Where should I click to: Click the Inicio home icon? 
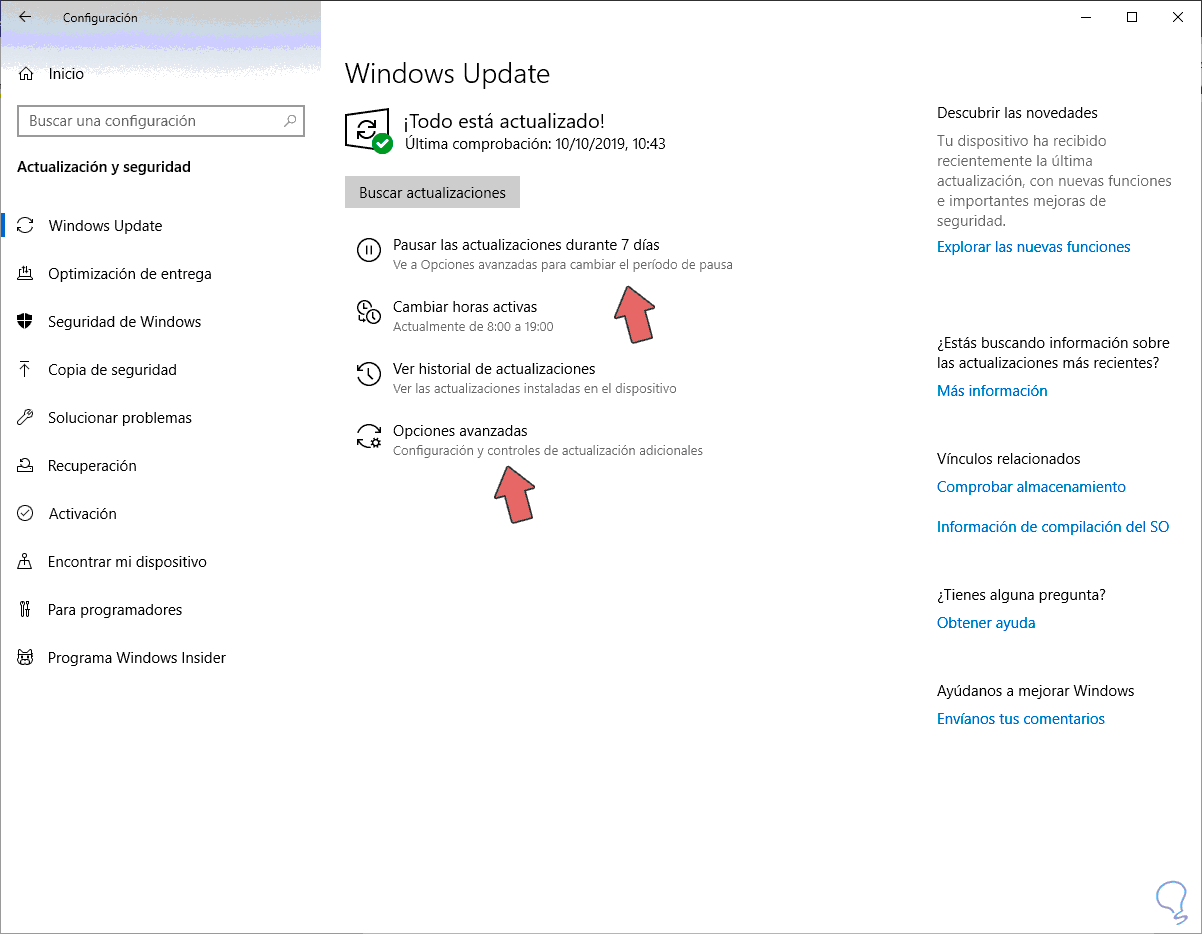coord(26,74)
